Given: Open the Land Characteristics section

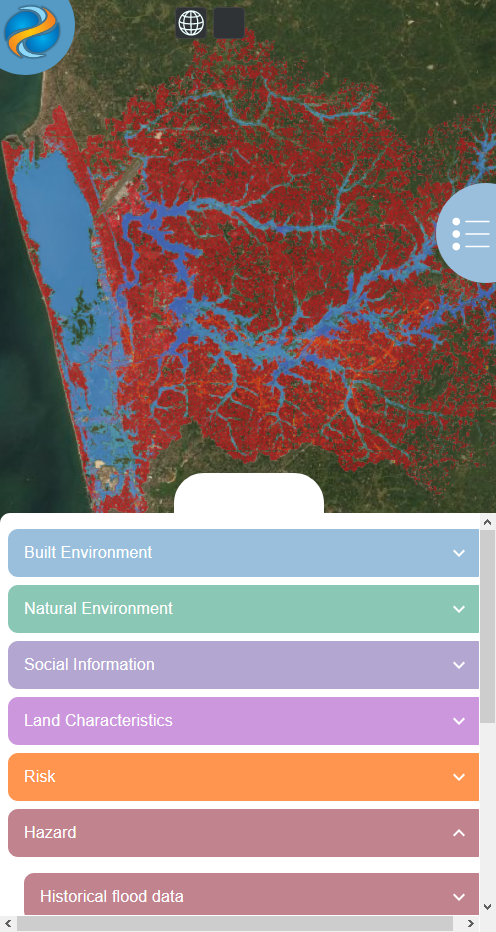Looking at the screenshot, I should [243, 720].
